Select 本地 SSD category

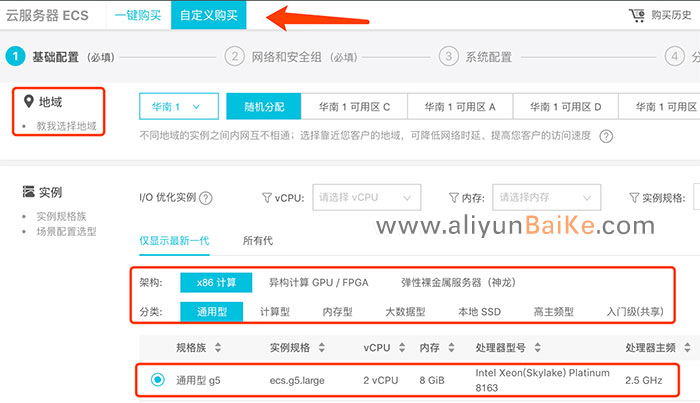pyautogui.click(x=479, y=312)
